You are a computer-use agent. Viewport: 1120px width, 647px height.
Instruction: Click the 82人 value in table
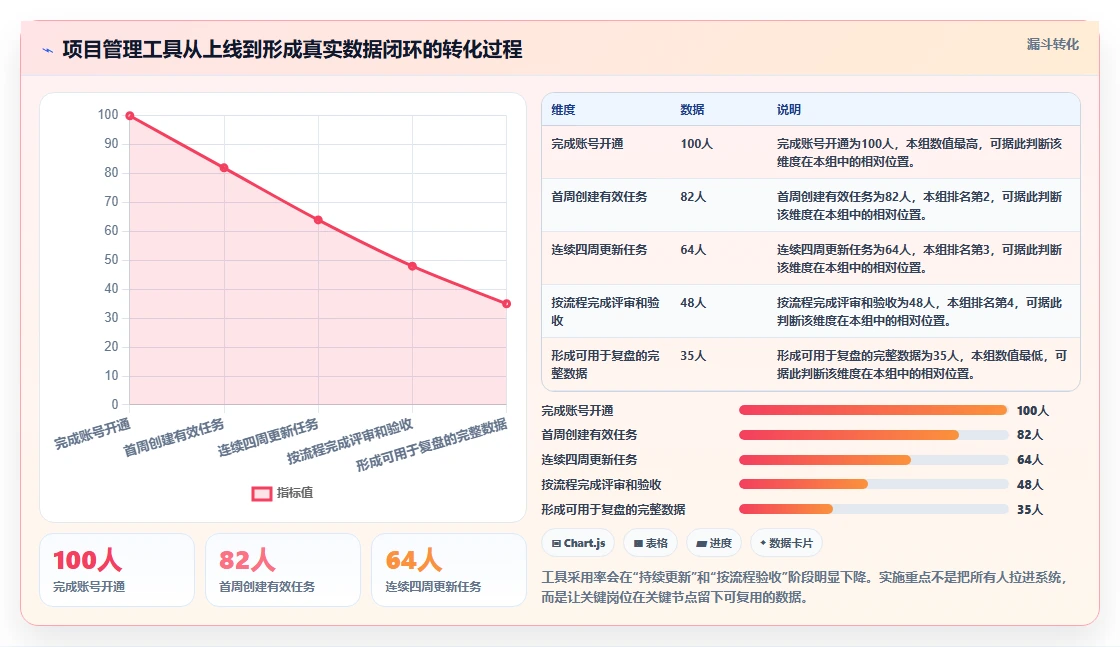(x=693, y=196)
